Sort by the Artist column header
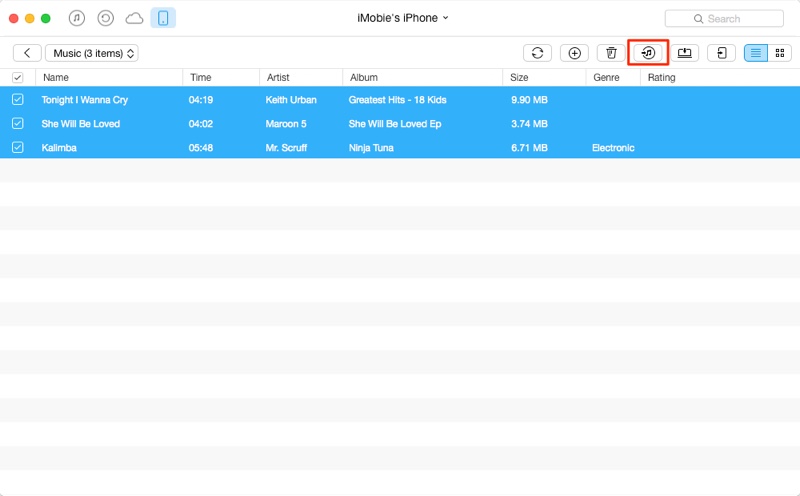This screenshot has width=800, height=496. click(278, 78)
